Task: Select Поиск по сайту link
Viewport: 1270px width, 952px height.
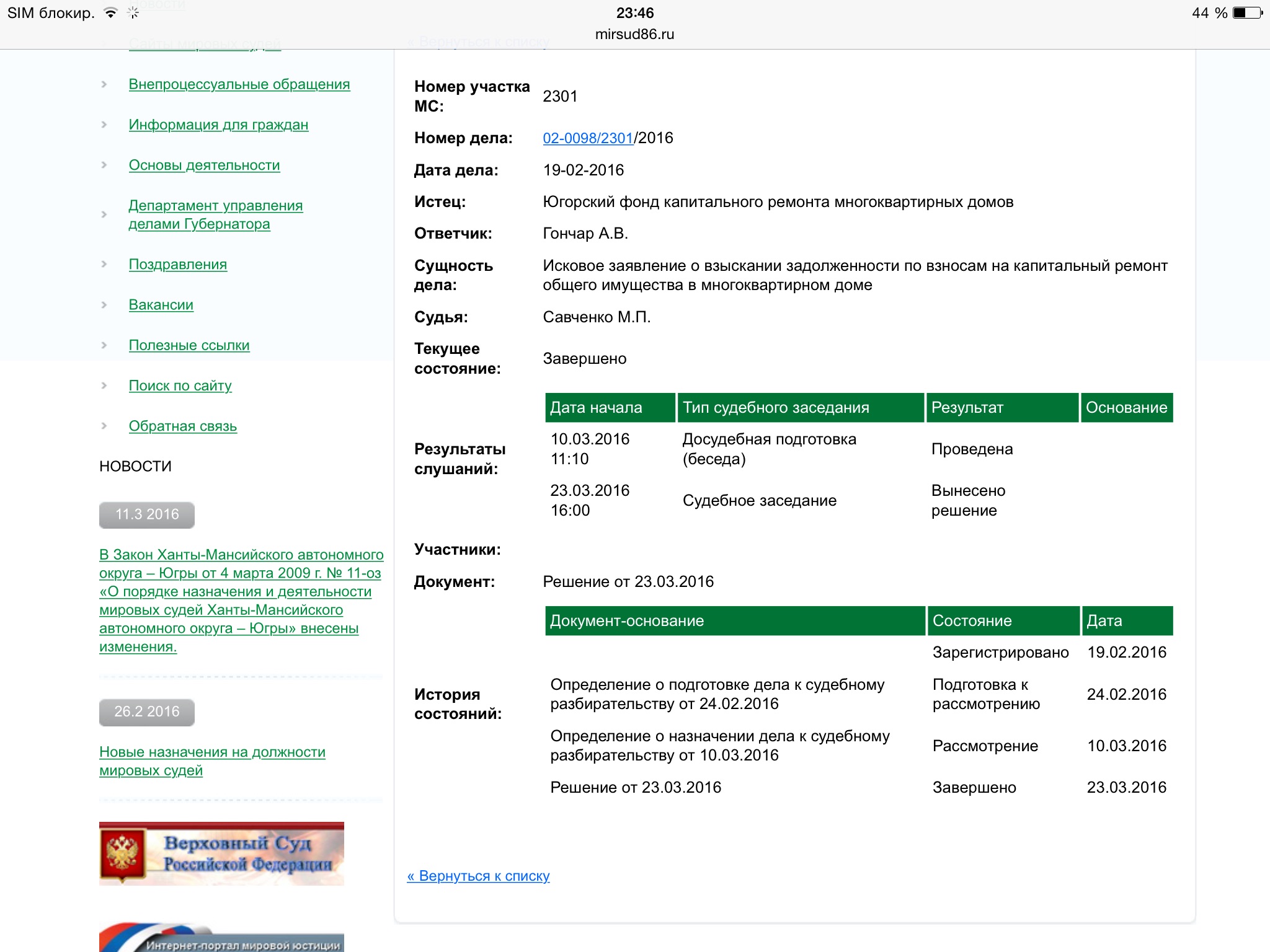Action: (x=180, y=386)
